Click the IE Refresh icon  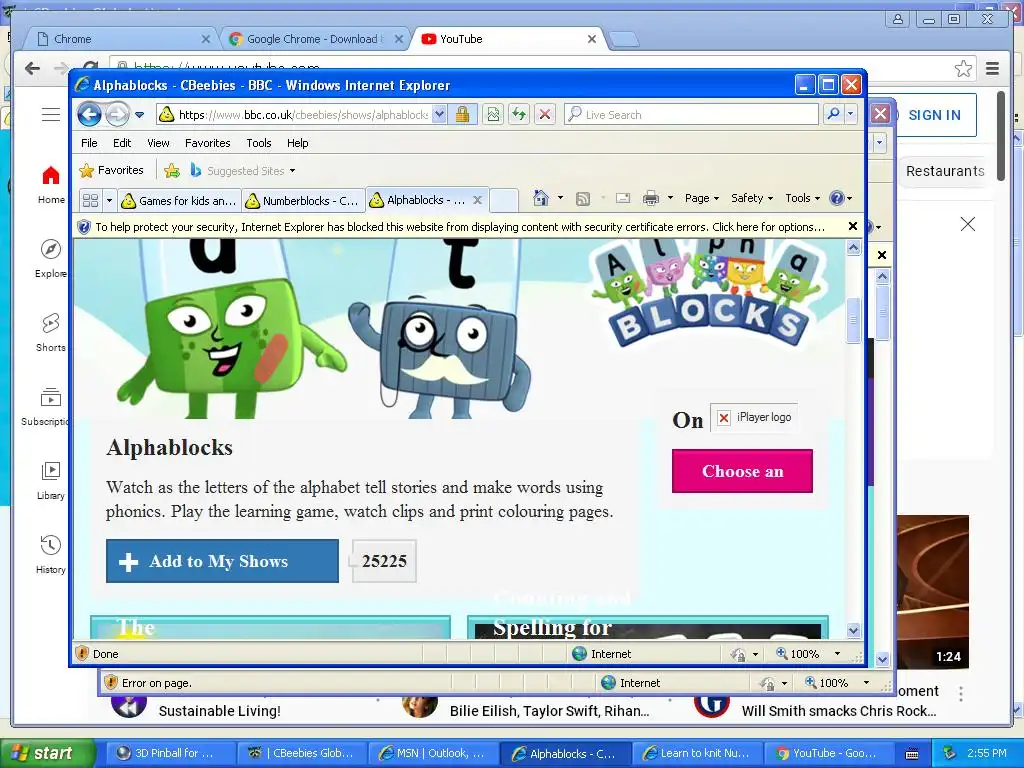point(519,115)
